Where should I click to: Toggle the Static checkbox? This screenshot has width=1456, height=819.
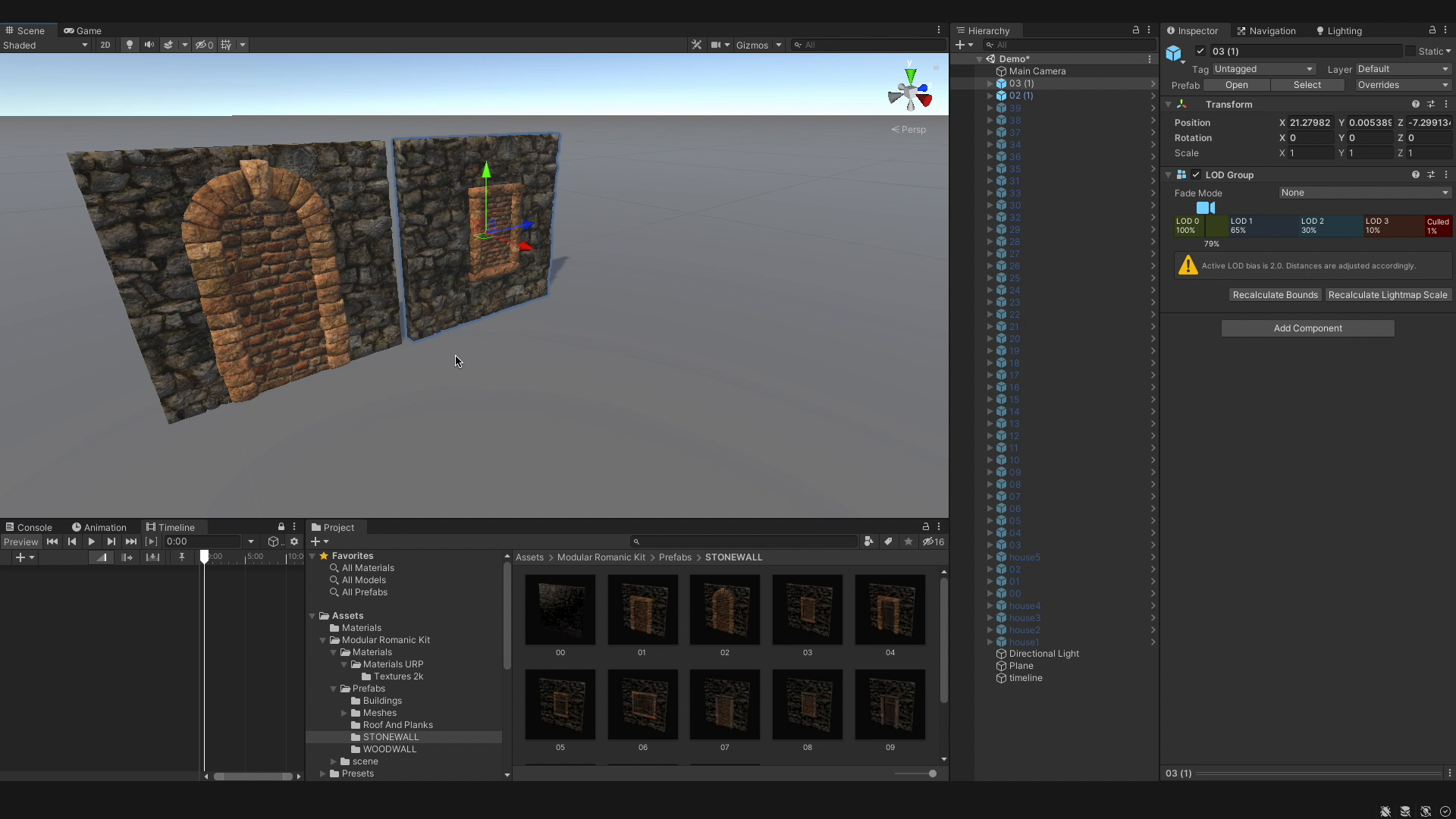(1410, 51)
